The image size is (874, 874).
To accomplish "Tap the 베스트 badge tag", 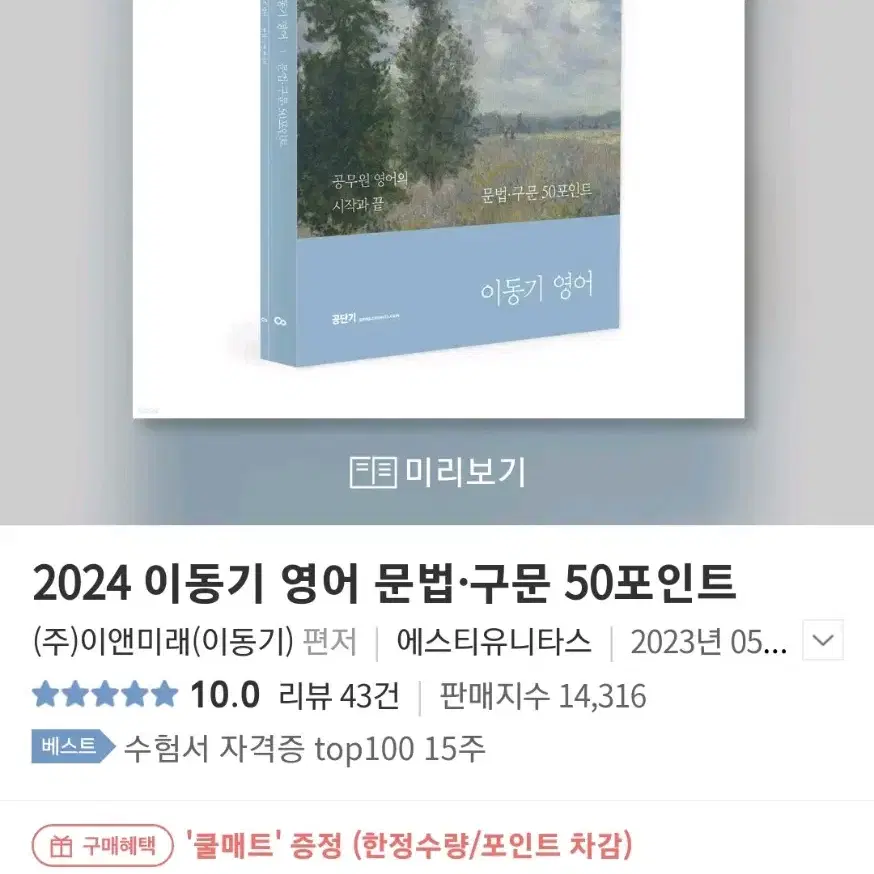I will point(73,746).
